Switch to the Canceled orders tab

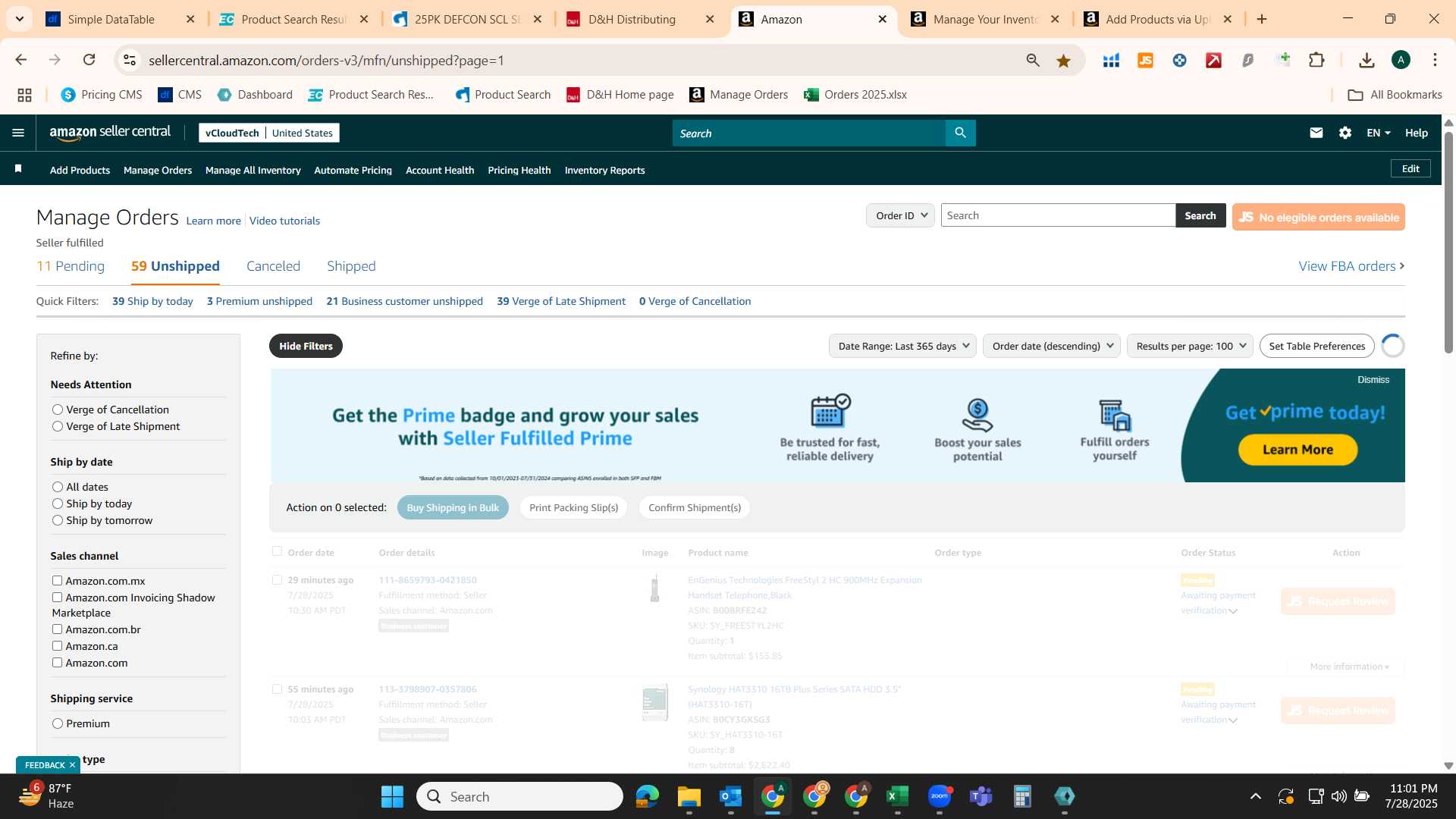(x=273, y=266)
